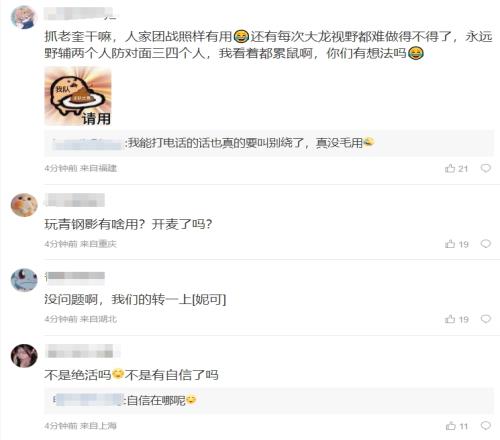Open username above 玩青钢影 comment

(x=75, y=200)
